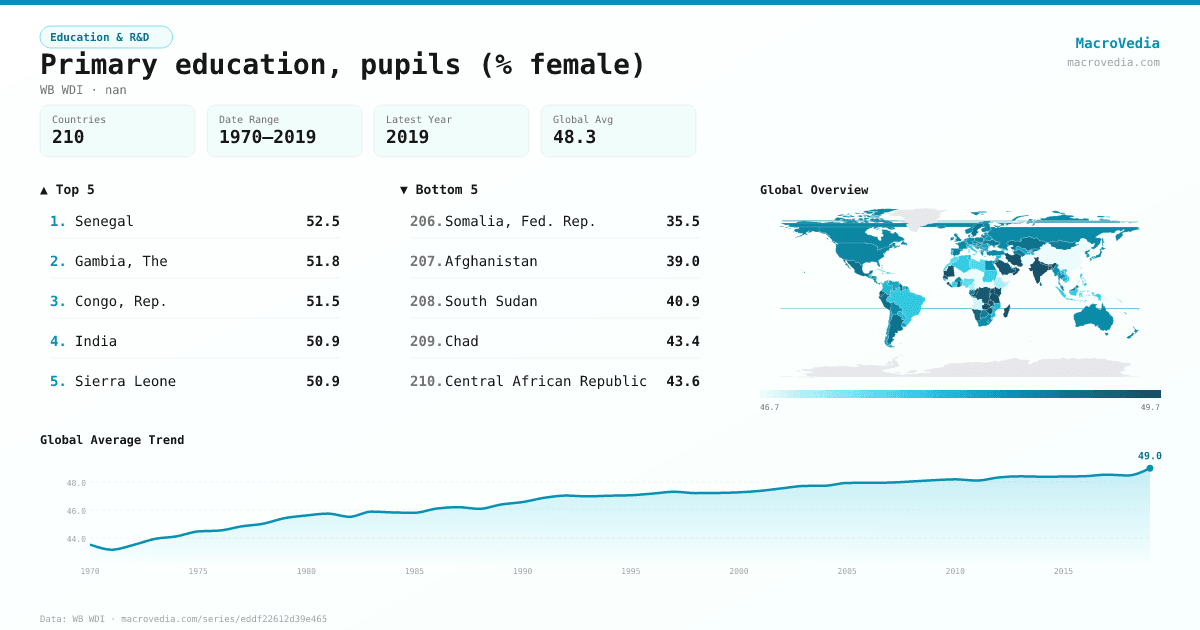Click the macrovedia.com site link
The height and width of the screenshot is (630, 1200).
[1113, 62]
